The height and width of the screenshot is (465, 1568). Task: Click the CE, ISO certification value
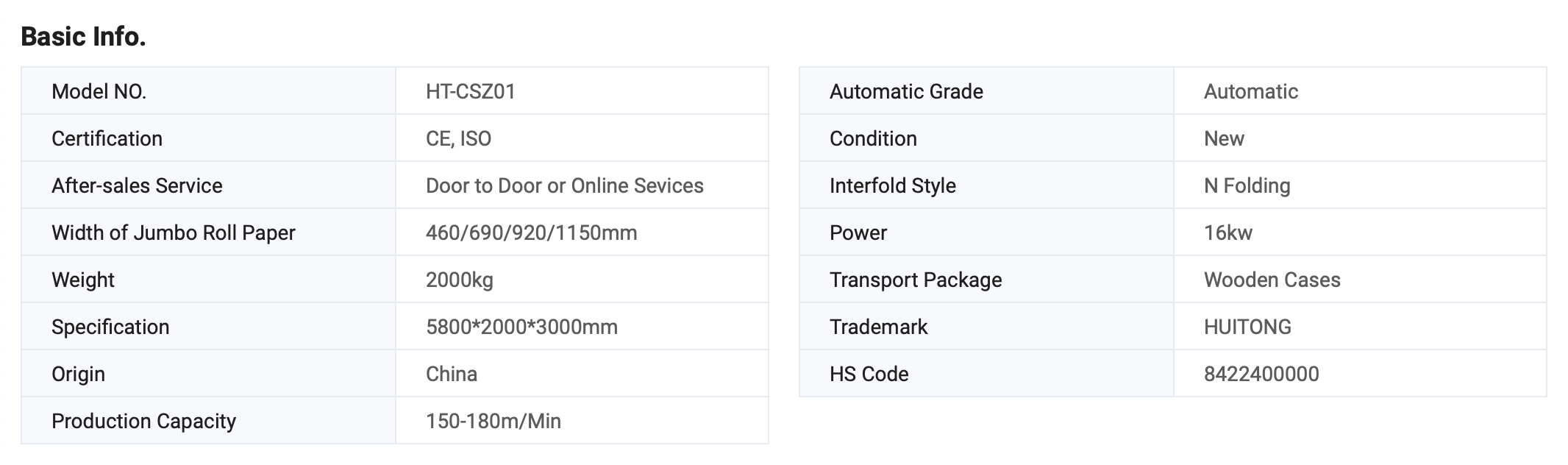pos(458,138)
